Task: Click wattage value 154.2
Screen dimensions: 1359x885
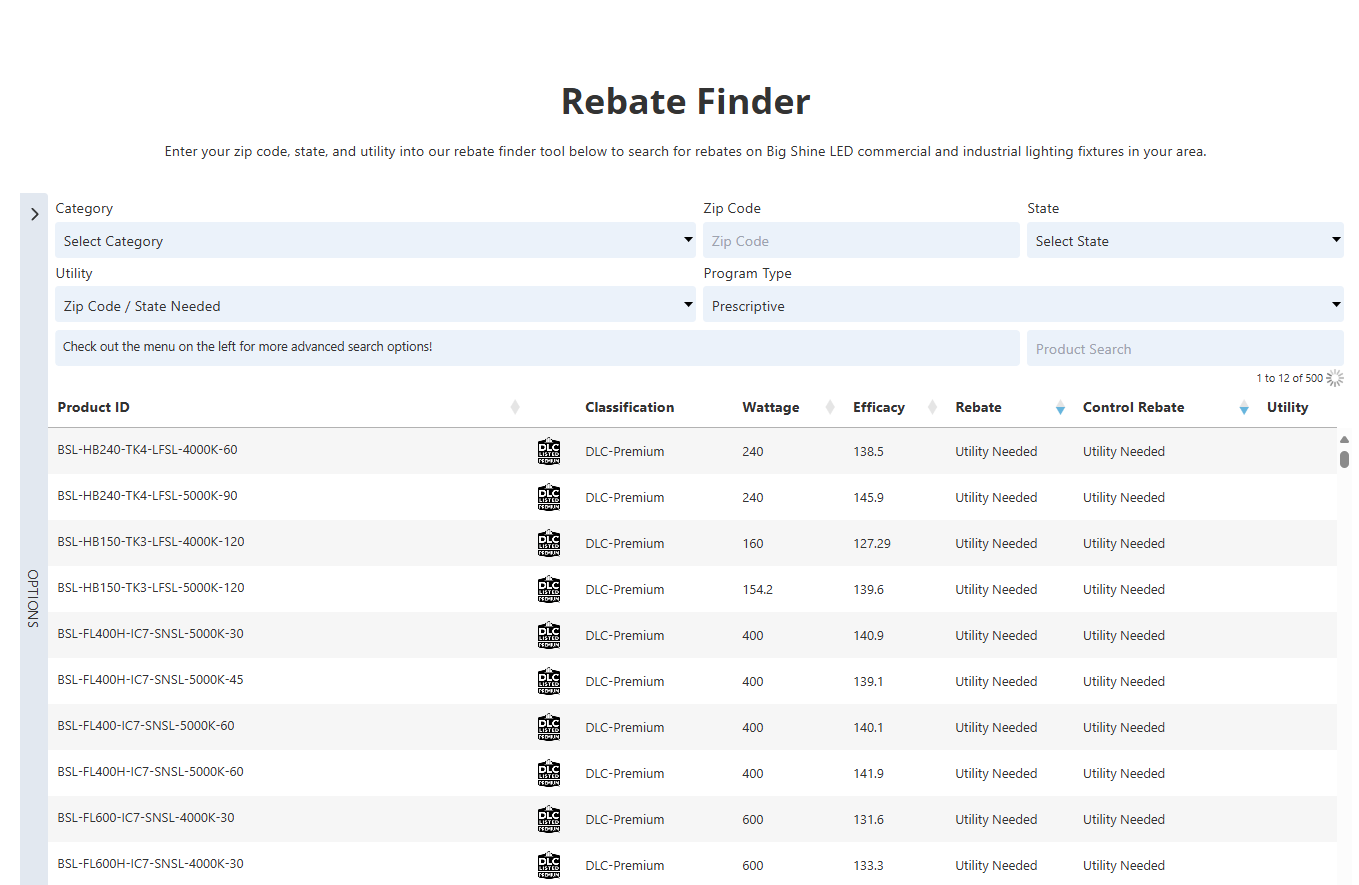Action: click(x=757, y=590)
